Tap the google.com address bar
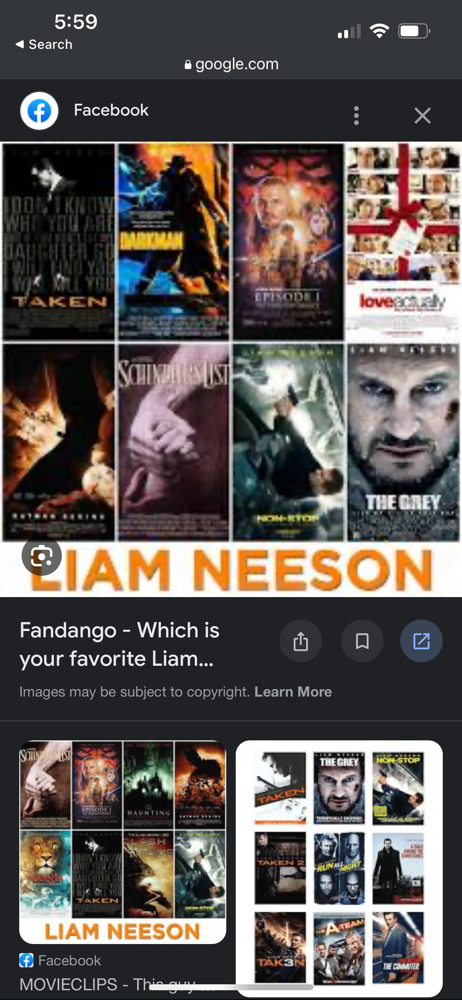462x1000 pixels. (231, 64)
